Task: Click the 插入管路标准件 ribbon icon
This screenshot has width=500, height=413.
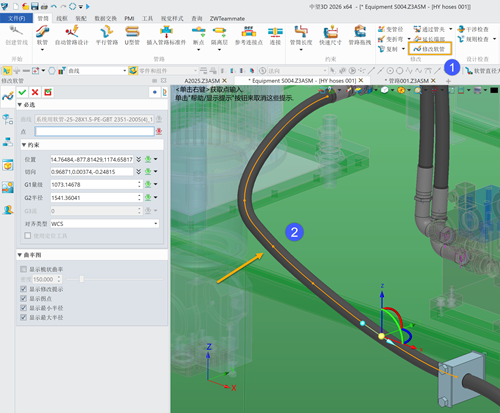Action: [166, 32]
